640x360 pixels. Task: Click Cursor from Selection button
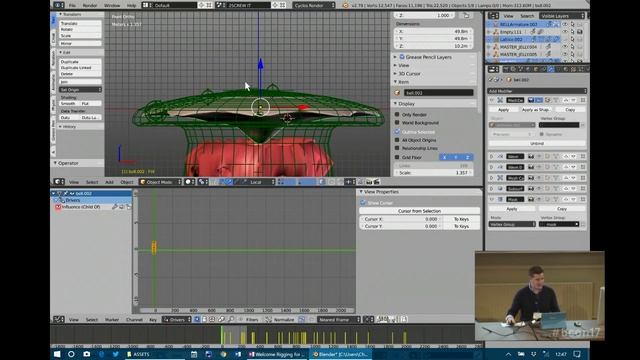click(x=419, y=211)
